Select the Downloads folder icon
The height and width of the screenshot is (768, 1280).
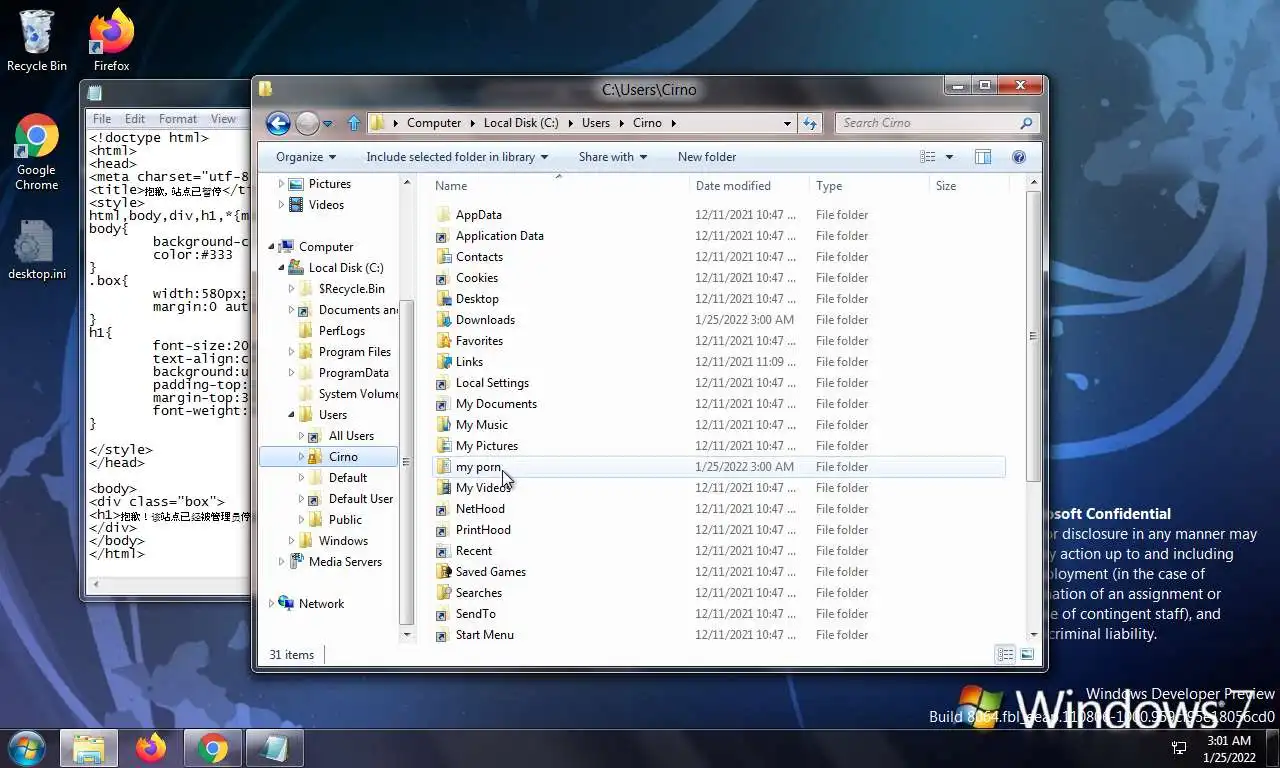point(444,320)
